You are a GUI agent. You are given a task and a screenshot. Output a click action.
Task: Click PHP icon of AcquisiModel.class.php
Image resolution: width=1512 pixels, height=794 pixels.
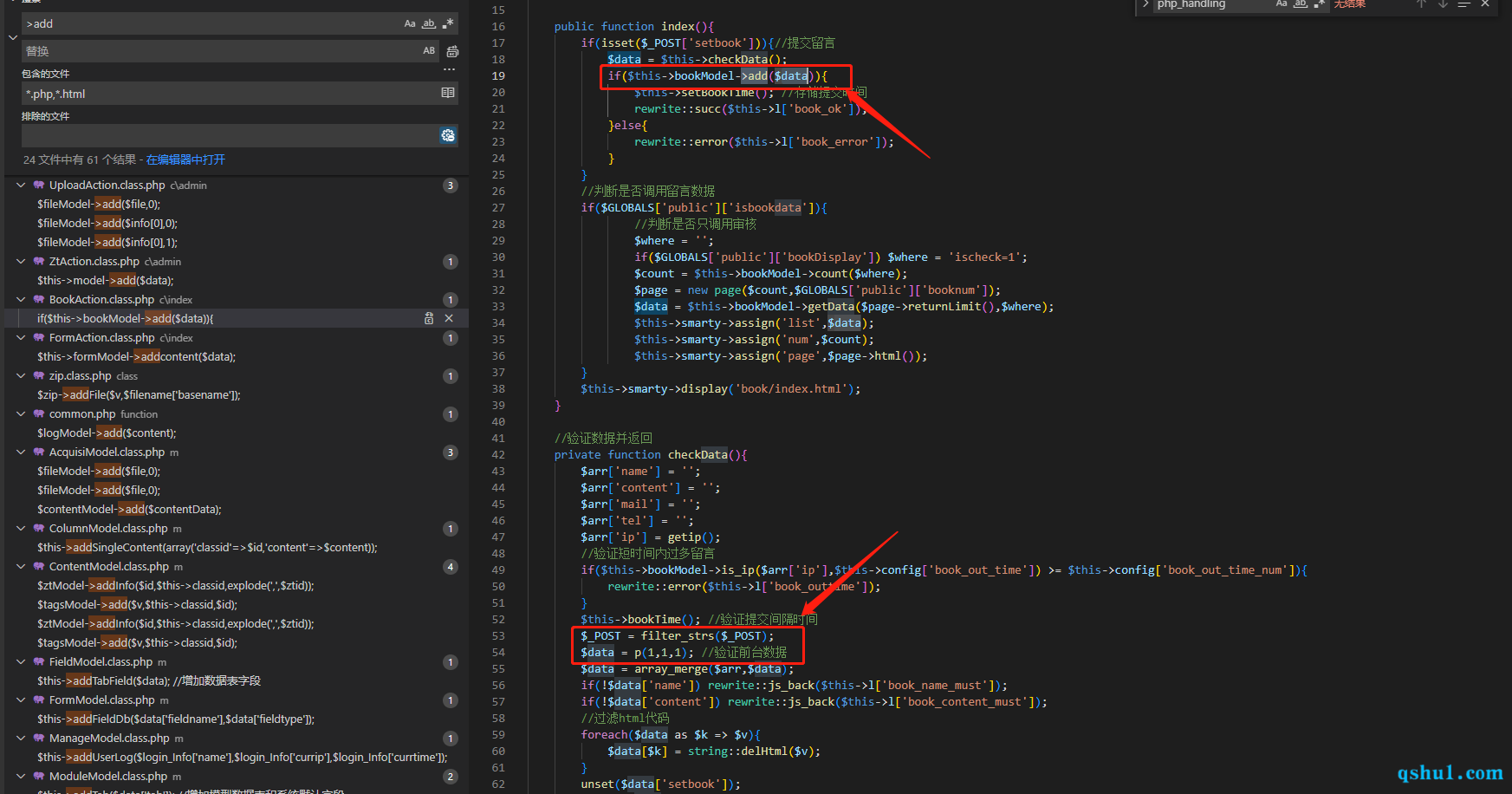click(x=39, y=452)
